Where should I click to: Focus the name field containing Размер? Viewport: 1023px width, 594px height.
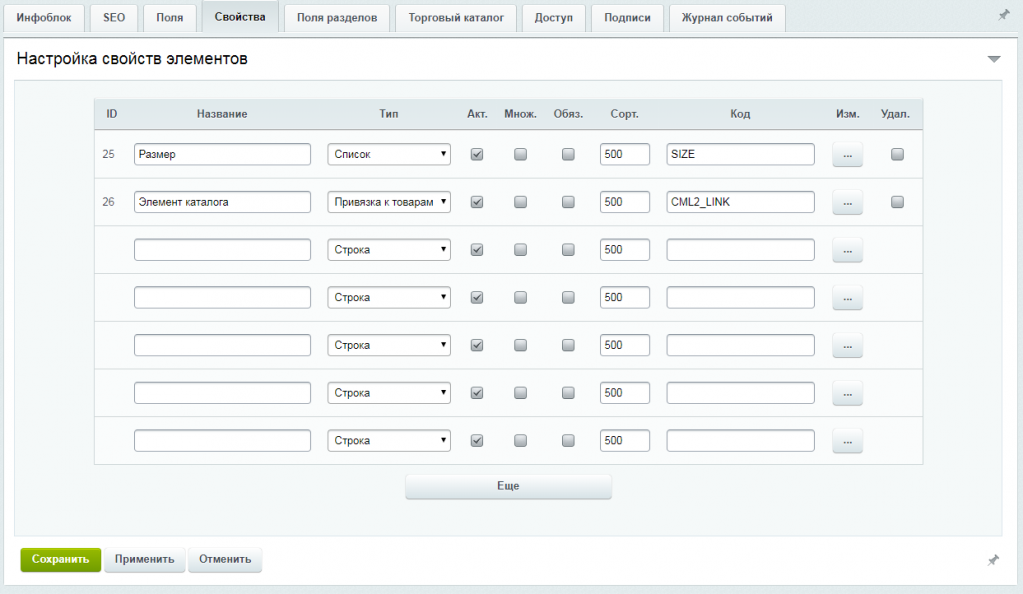222,155
